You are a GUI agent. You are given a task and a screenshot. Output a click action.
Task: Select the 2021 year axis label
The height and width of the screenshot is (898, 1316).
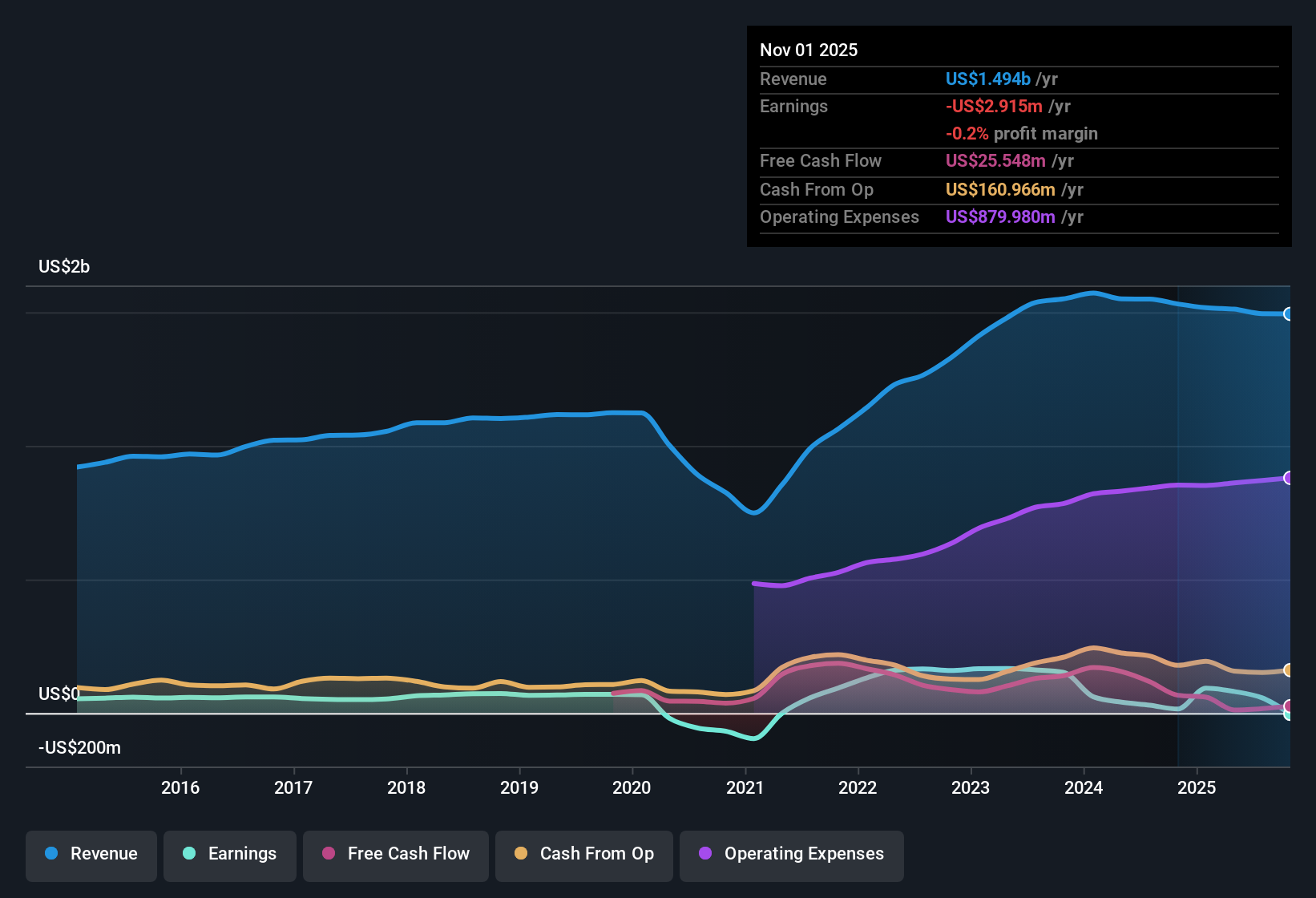click(x=745, y=787)
